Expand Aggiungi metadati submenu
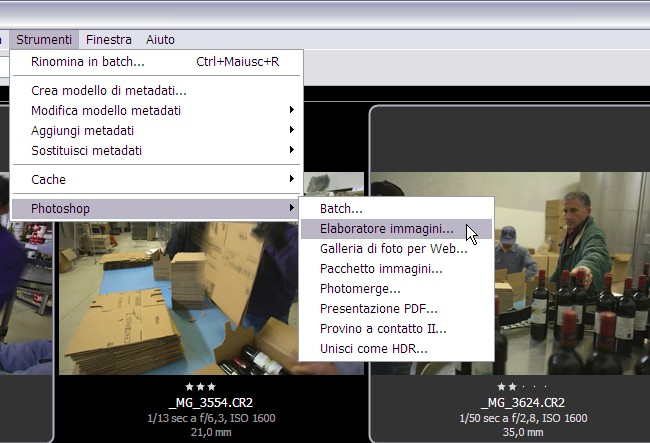 pos(156,131)
